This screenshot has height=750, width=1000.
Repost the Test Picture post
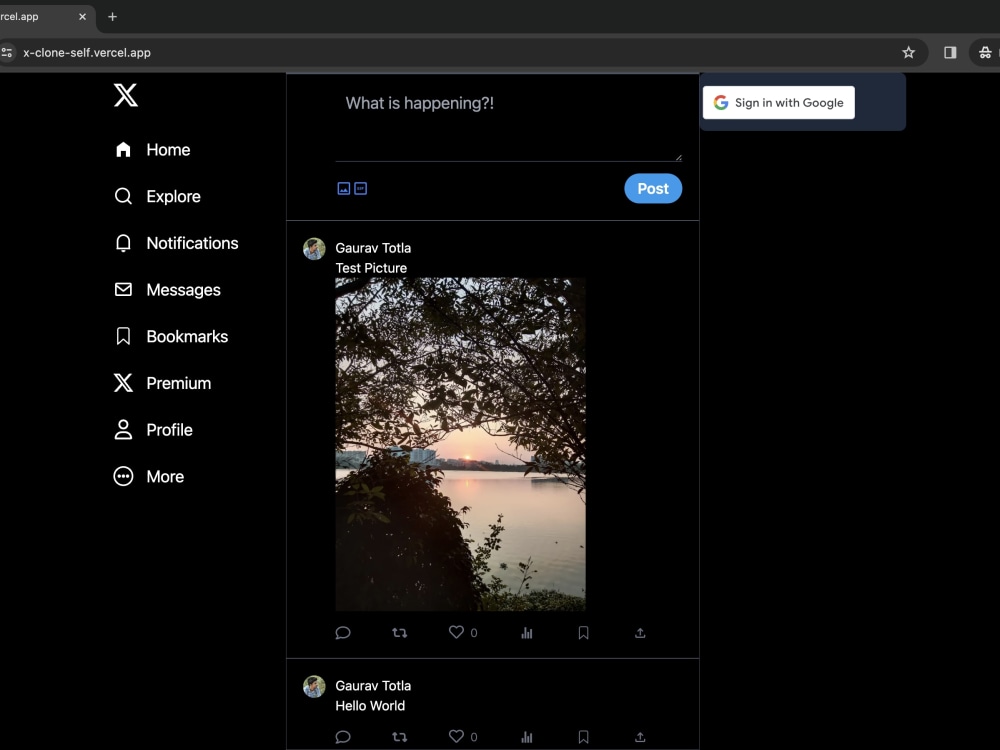pos(400,633)
